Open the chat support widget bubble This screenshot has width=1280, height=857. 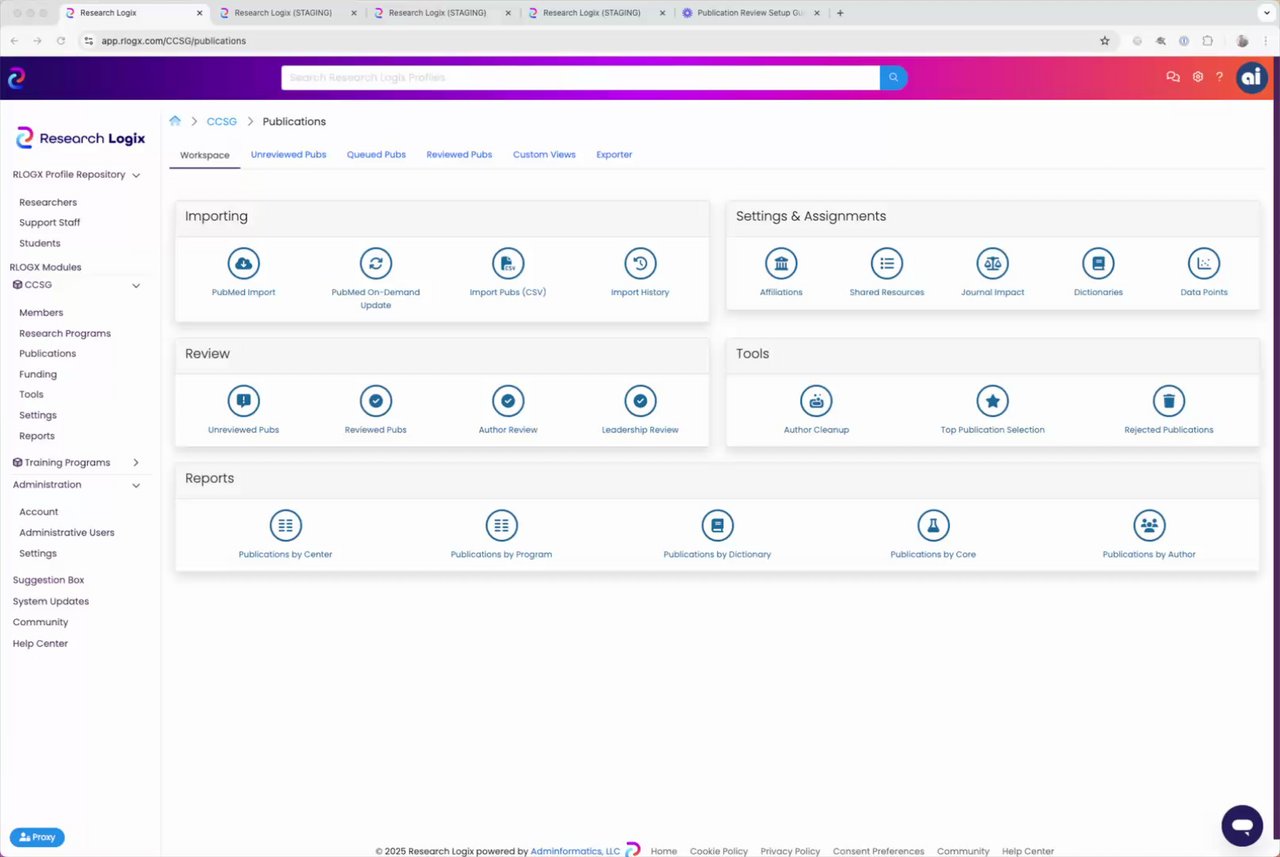click(x=1242, y=826)
